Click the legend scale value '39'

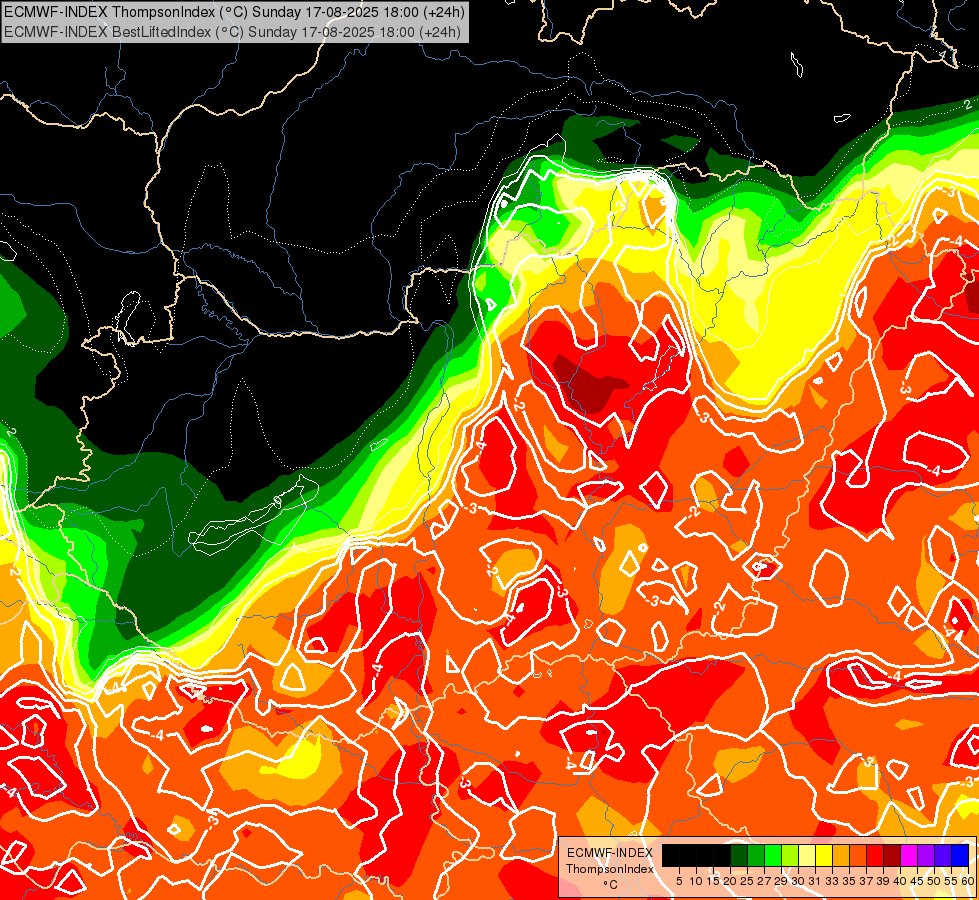click(883, 881)
